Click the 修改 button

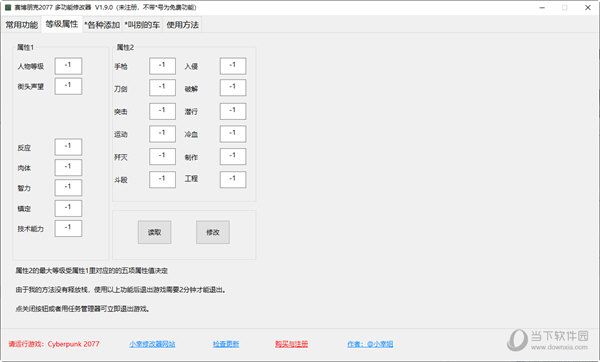(213, 232)
